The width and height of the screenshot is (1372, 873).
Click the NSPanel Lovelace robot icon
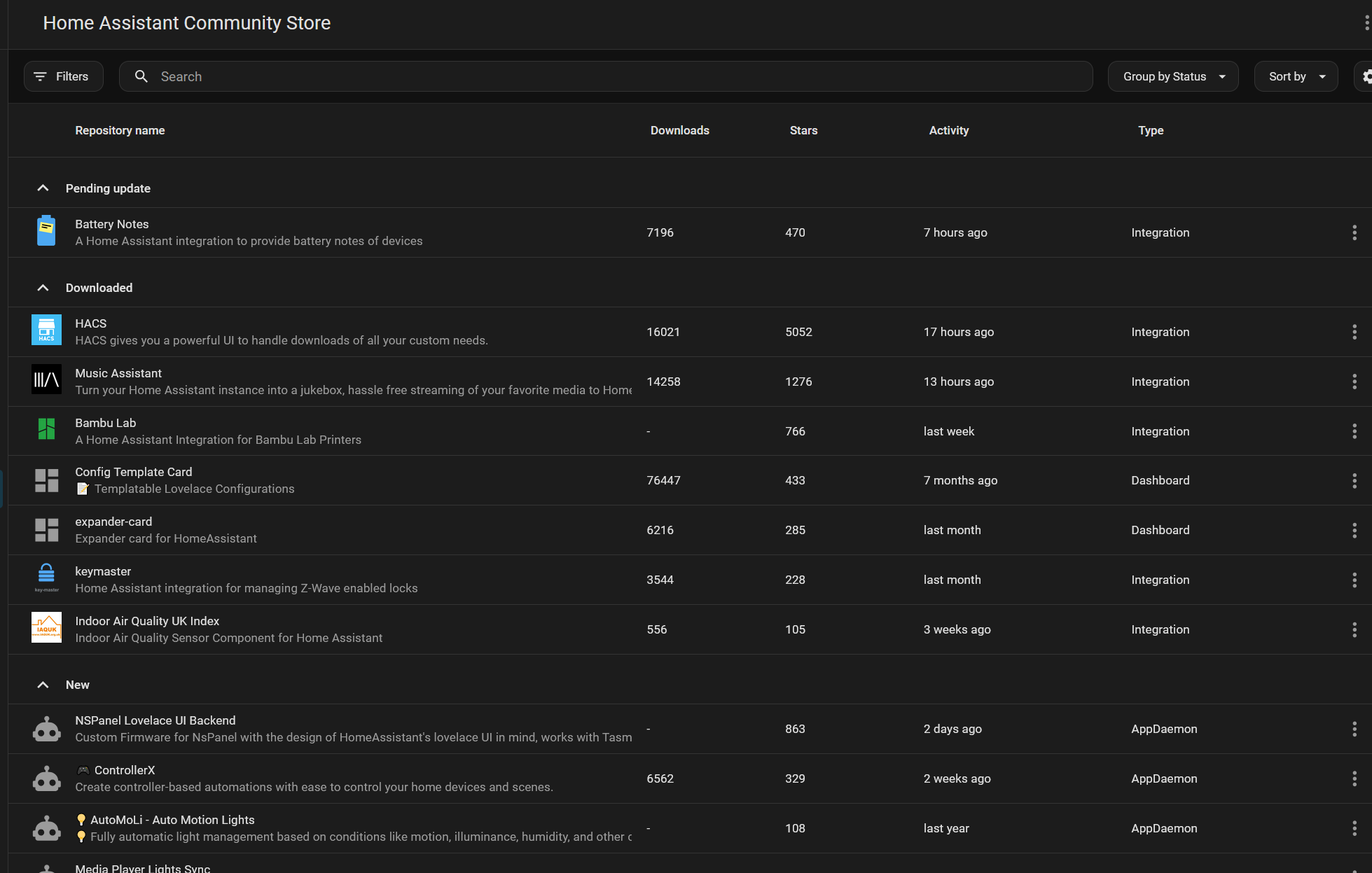tap(46, 729)
